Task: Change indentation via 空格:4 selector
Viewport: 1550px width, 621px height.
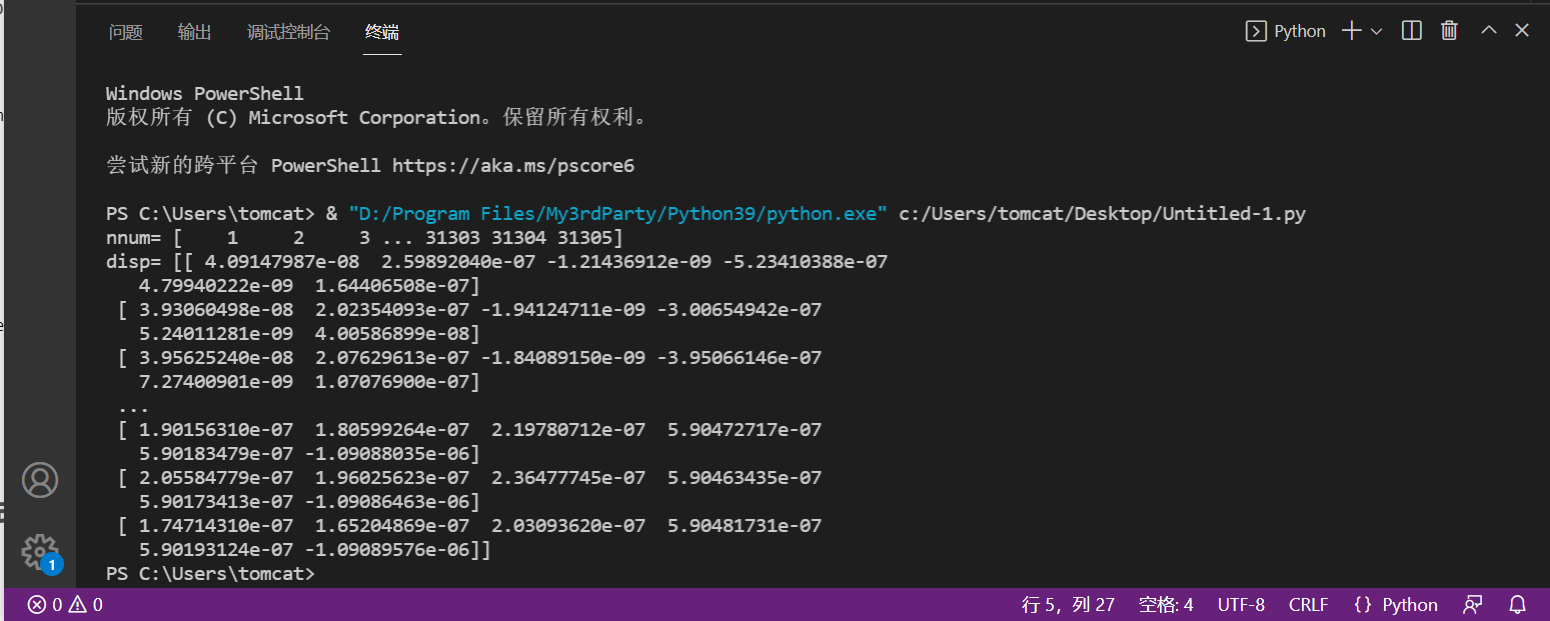Action: tap(1166, 604)
